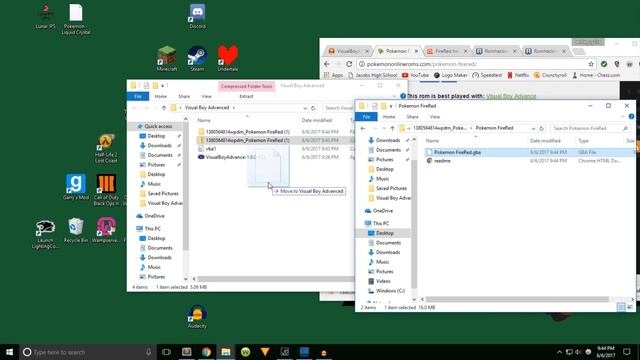Open Speedtest bookmark in Chrome
This screenshot has width=640, height=360.
click(487, 75)
